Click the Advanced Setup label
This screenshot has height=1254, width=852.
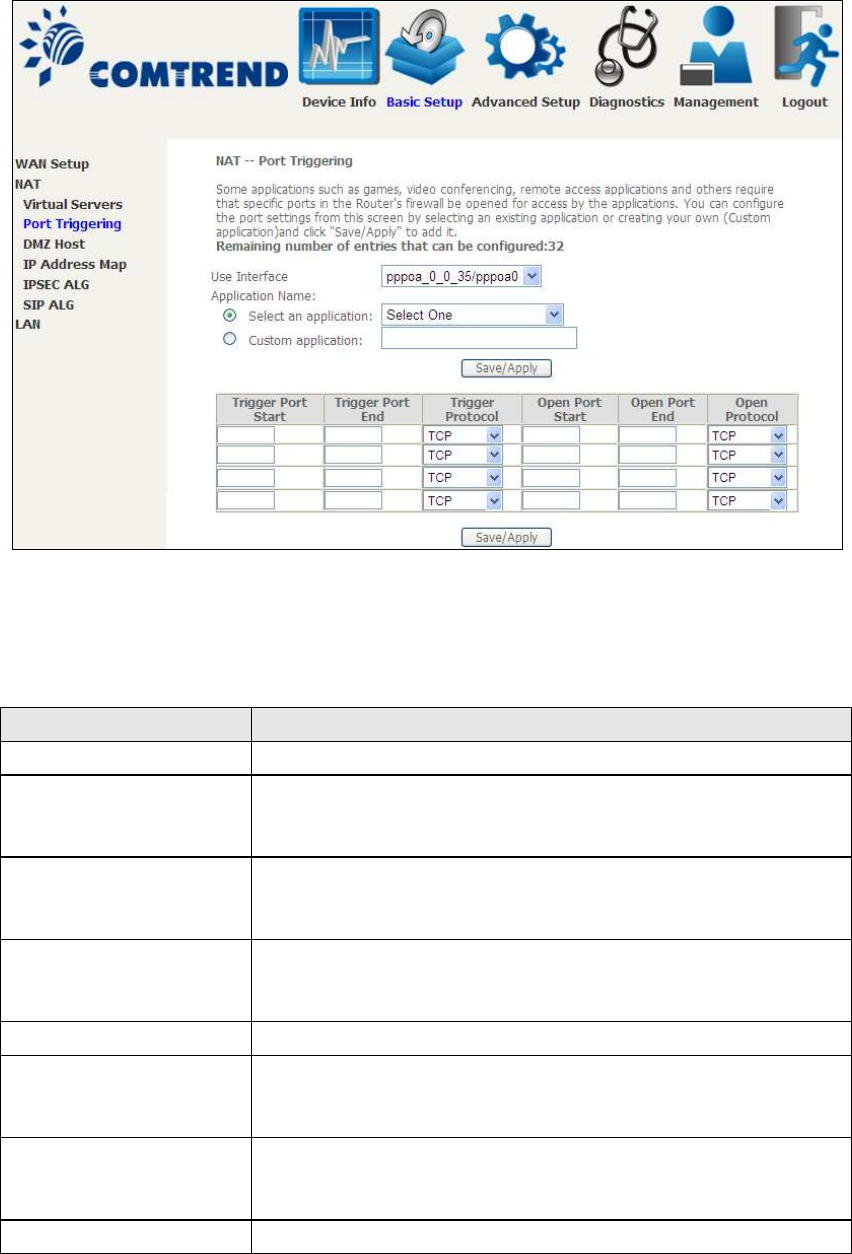click(525, 102)
